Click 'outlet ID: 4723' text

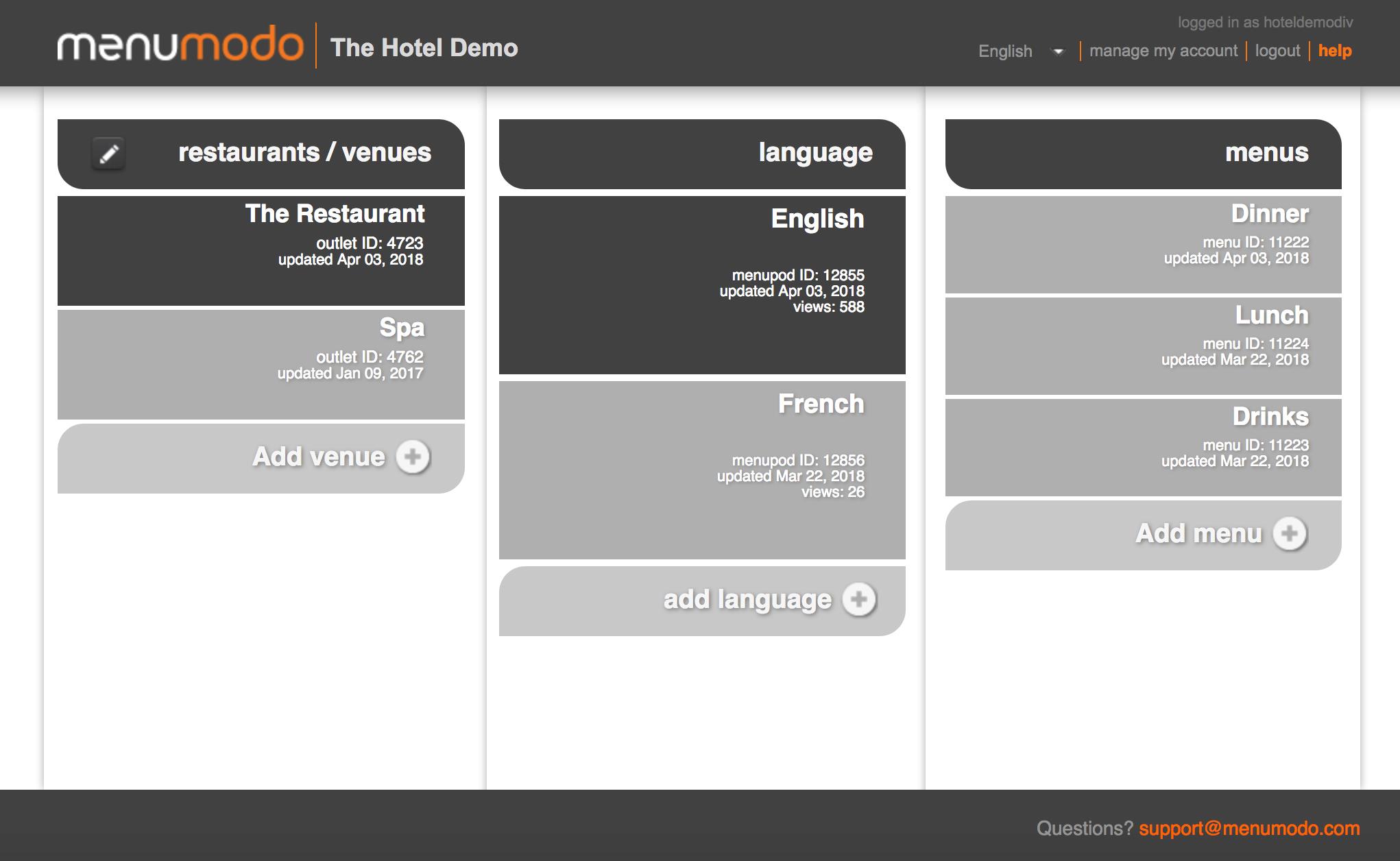point(370,243)
